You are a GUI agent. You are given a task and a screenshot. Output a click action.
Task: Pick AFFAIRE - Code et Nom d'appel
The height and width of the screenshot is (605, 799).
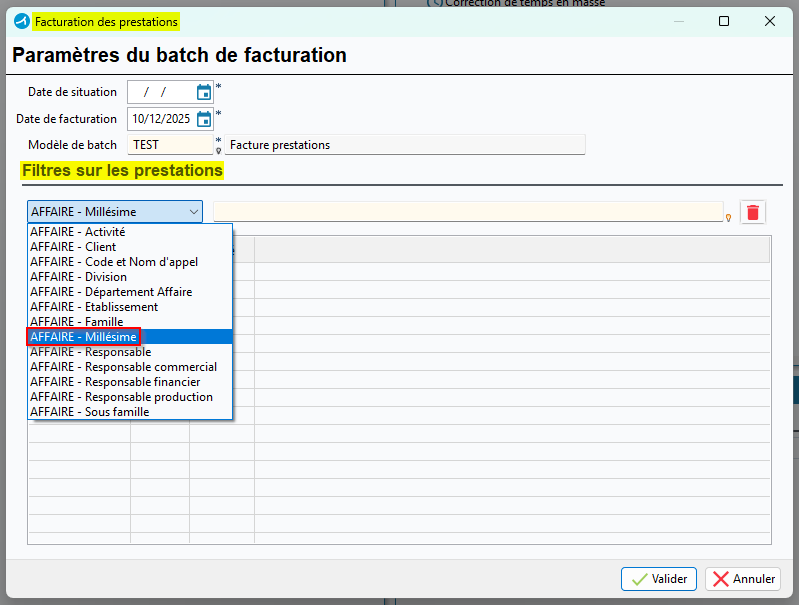tap(114, 262)
